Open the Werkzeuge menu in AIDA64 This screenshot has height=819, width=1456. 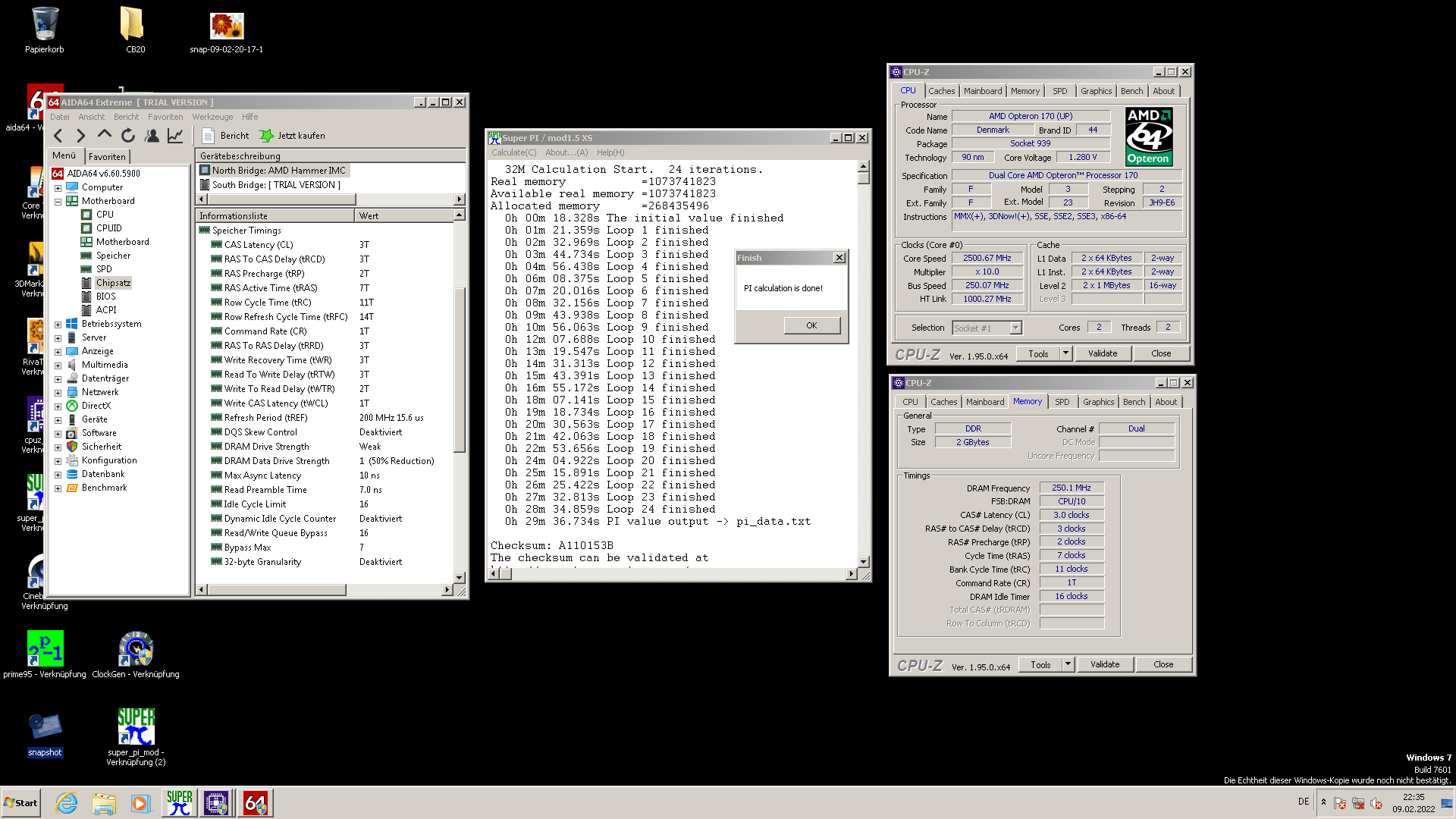212,117
